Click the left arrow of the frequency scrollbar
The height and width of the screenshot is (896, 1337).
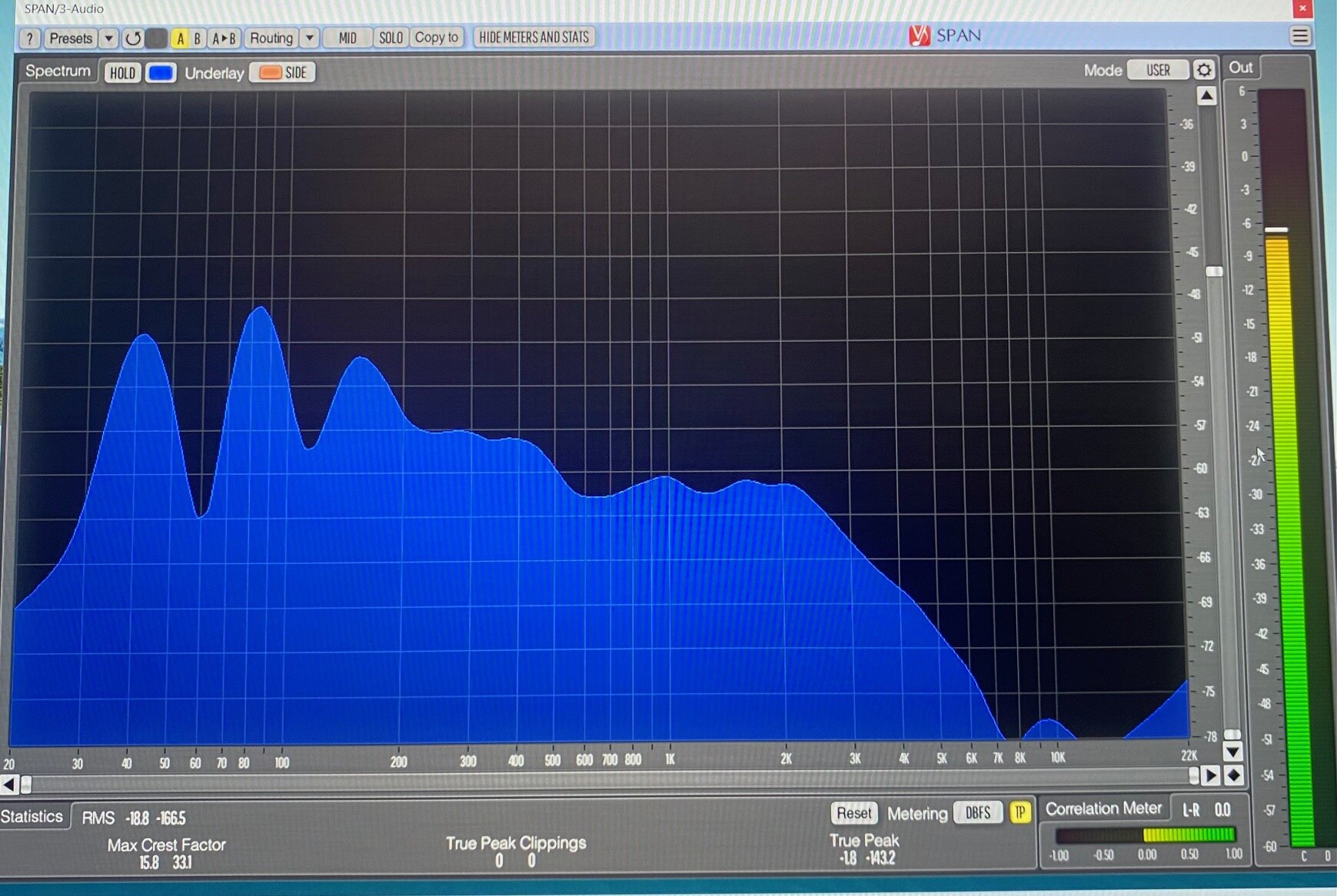[x=8, y=785]
